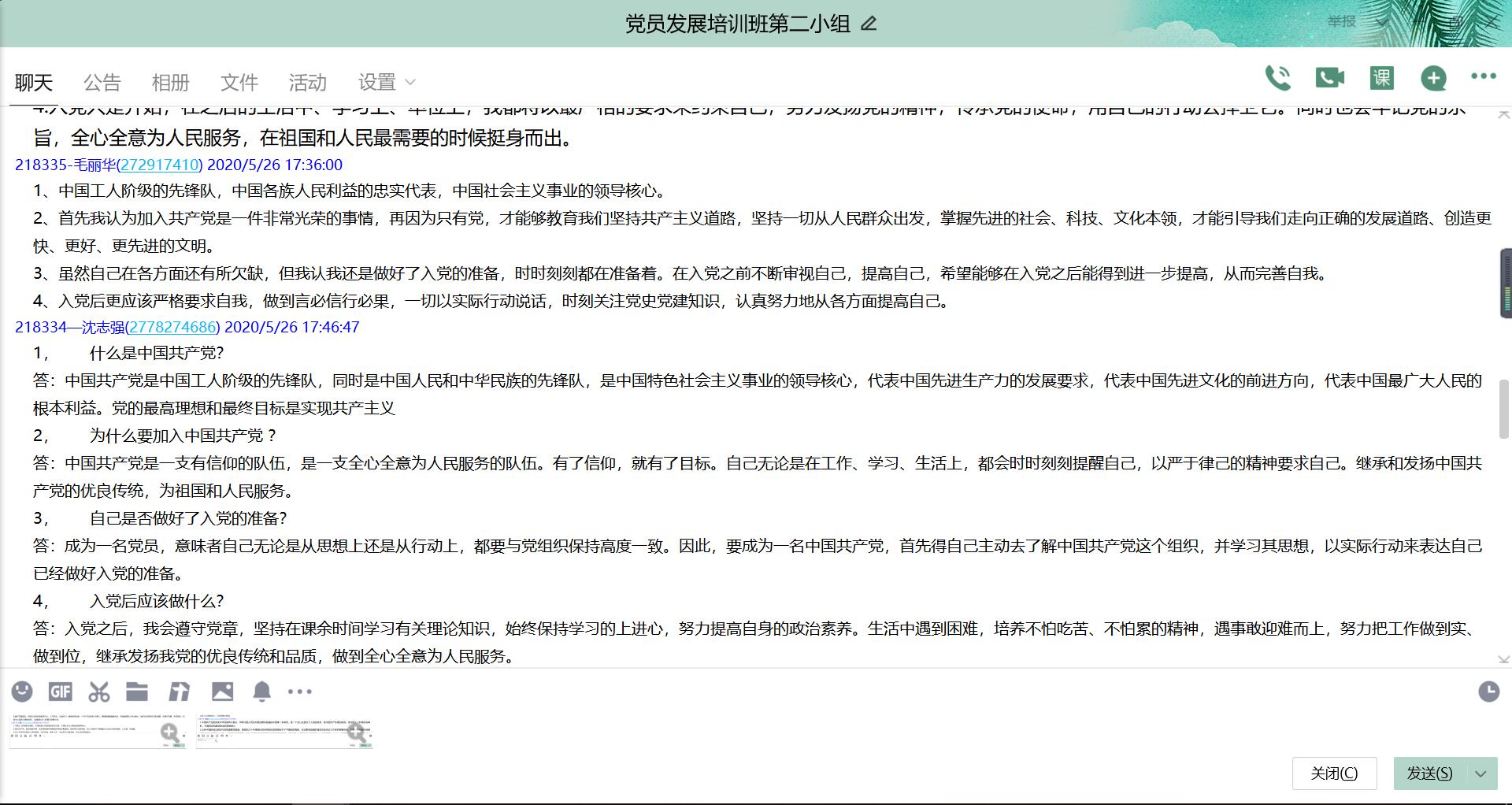This screenshot has height=805, width=1512.
Task: Select the scissors screenshot tool
Action: tap(99, 692)
